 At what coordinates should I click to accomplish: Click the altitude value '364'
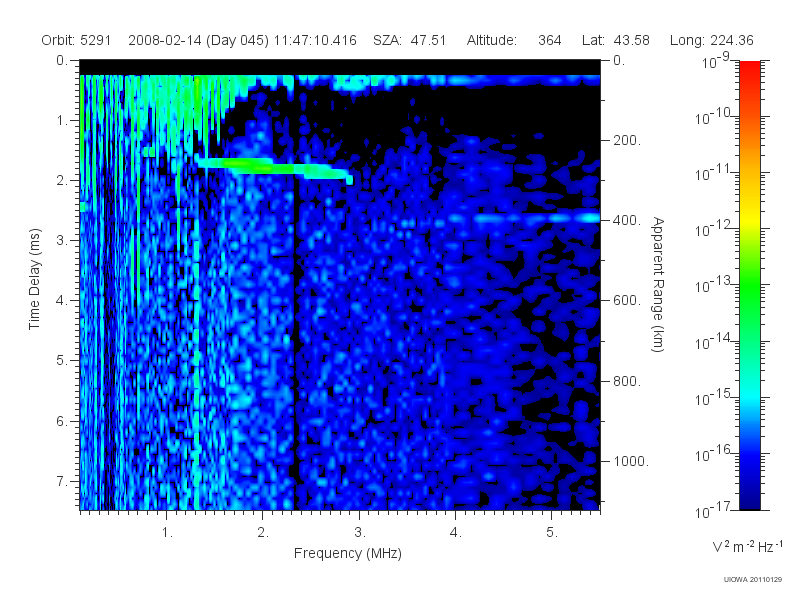549,40
